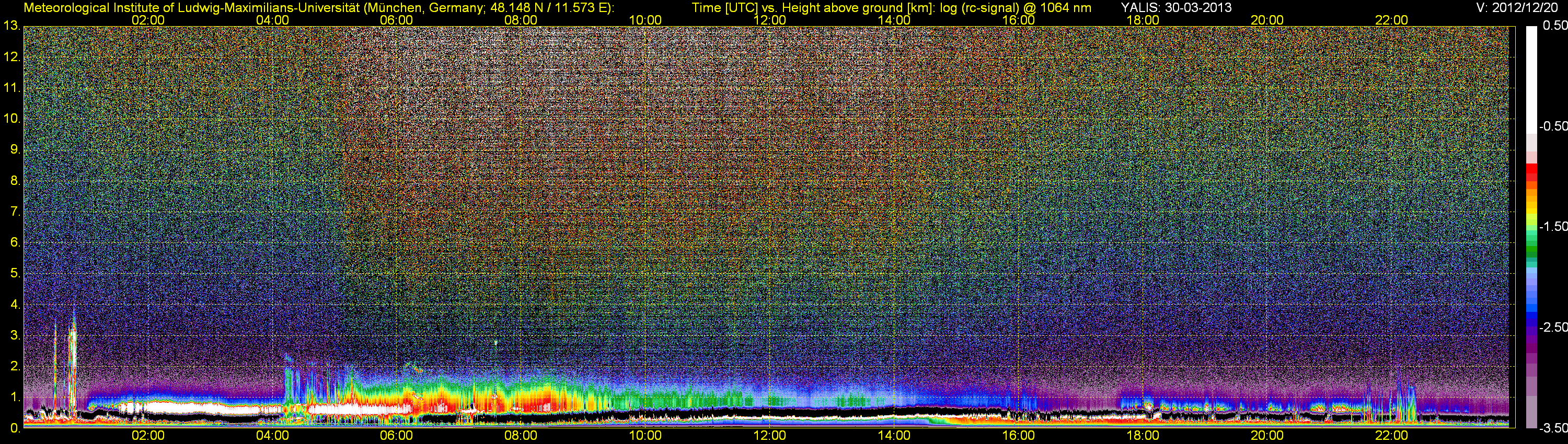This screenshot has height=444, width=1568.
Task: Click the 18:00 label on the bottom time axis
Action: click(x=1143, y=436)
